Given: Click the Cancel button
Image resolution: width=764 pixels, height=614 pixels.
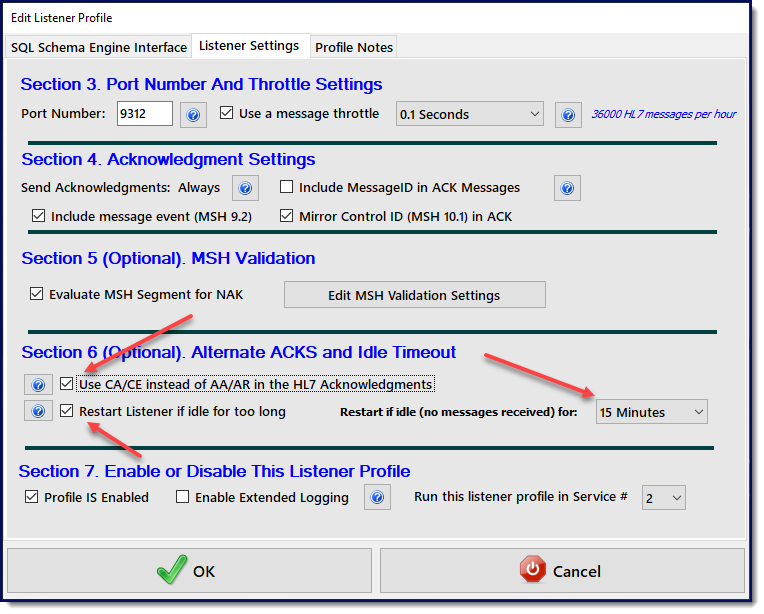Looking at the screenshot, I should click(562, 571).
